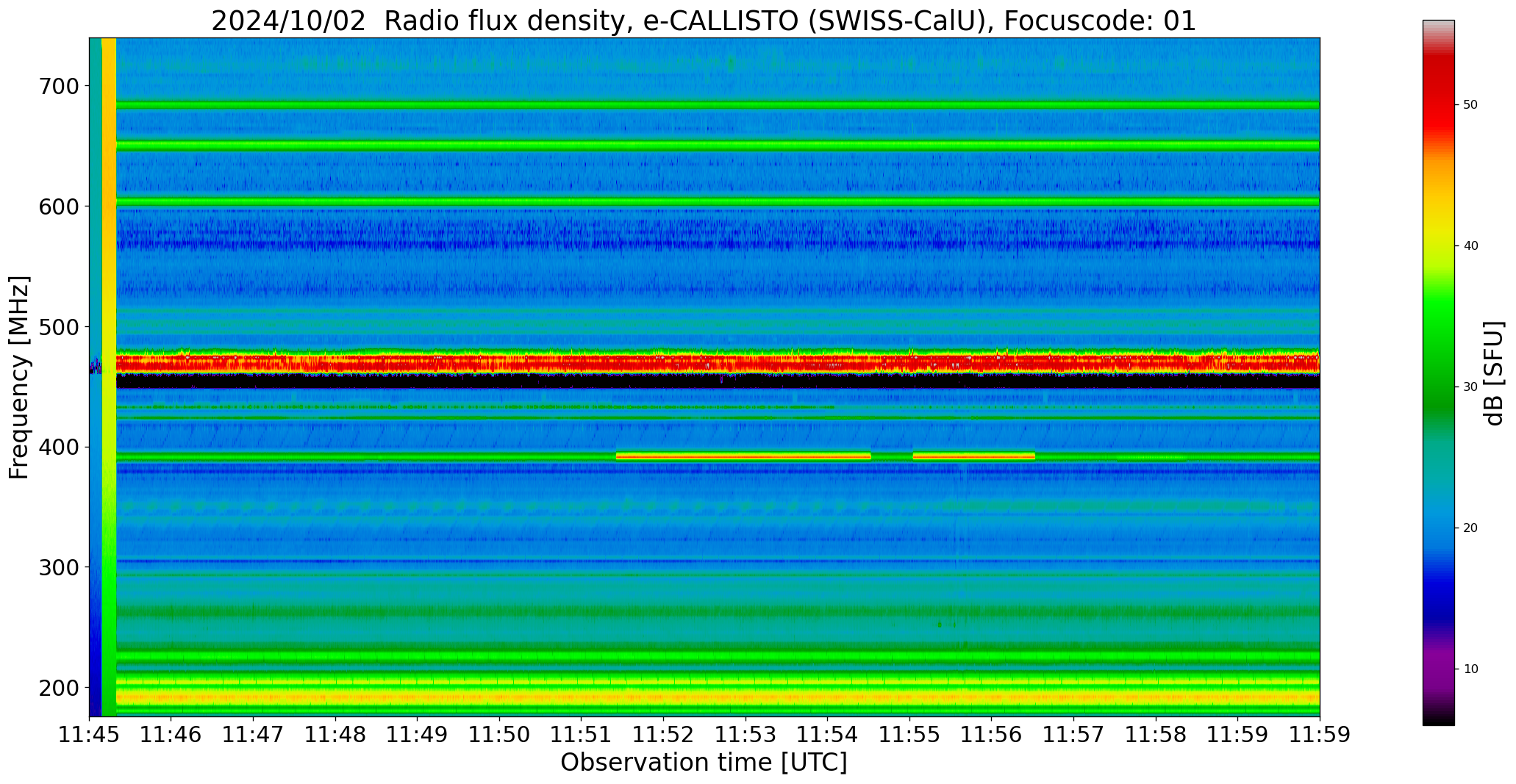Click the colorbar tick label 20
Viewport: 1516px width, 784px height.
click(x=1470, y=528)
